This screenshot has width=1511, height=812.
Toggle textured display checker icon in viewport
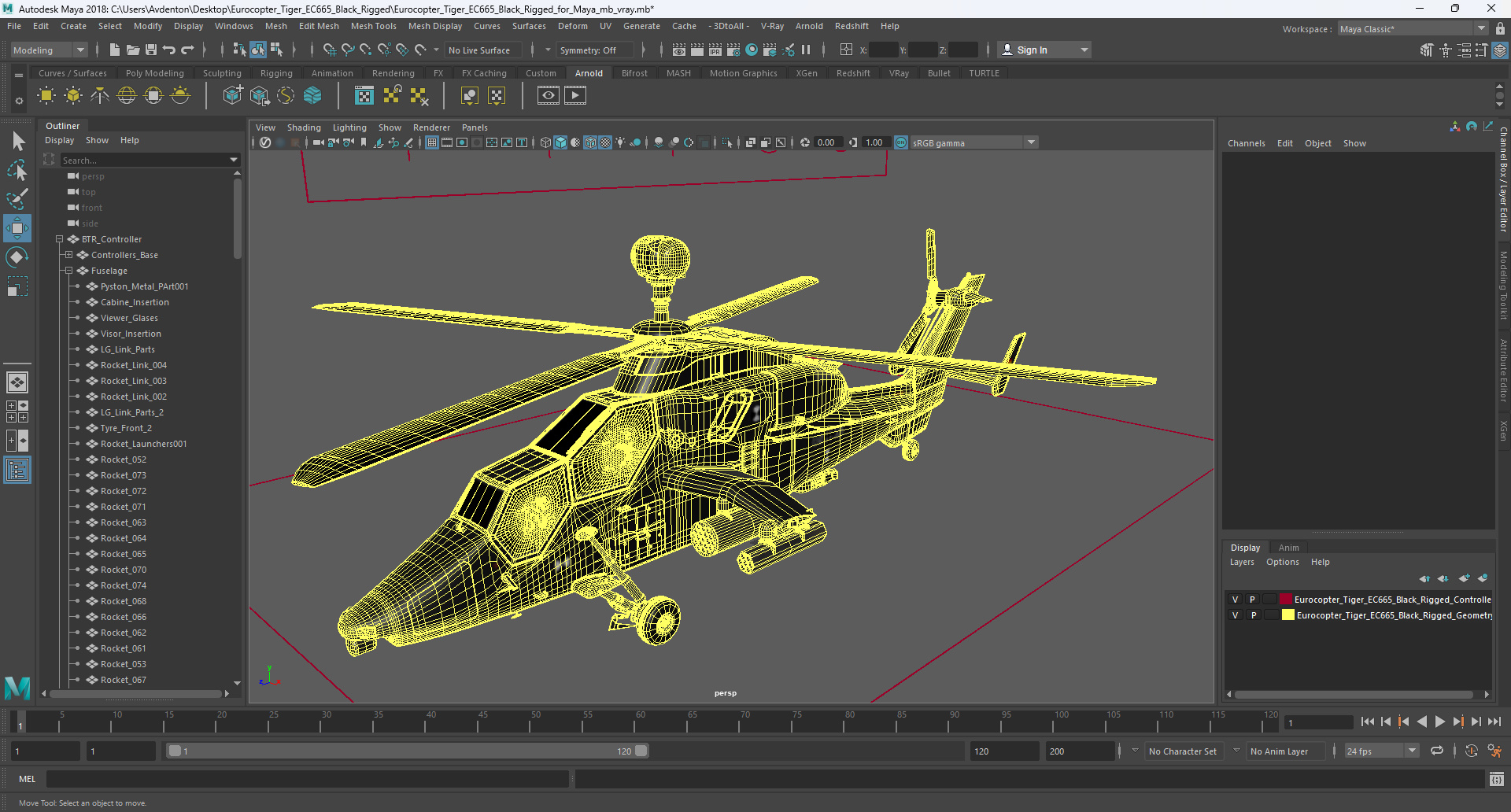[x=605, y=142]
